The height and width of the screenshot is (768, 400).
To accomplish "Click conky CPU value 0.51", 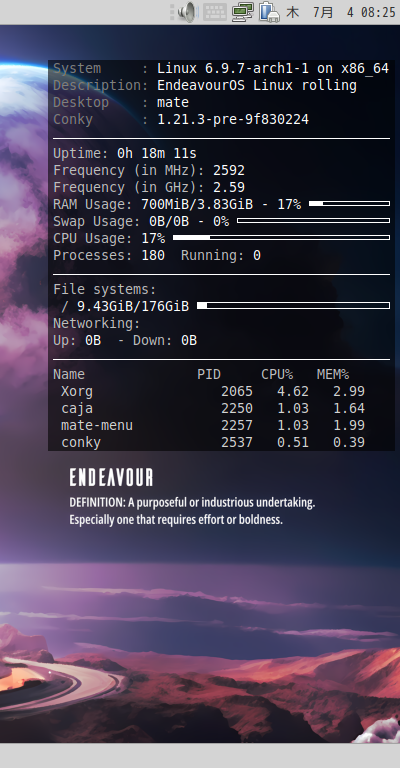I will [x=293, y=442].
